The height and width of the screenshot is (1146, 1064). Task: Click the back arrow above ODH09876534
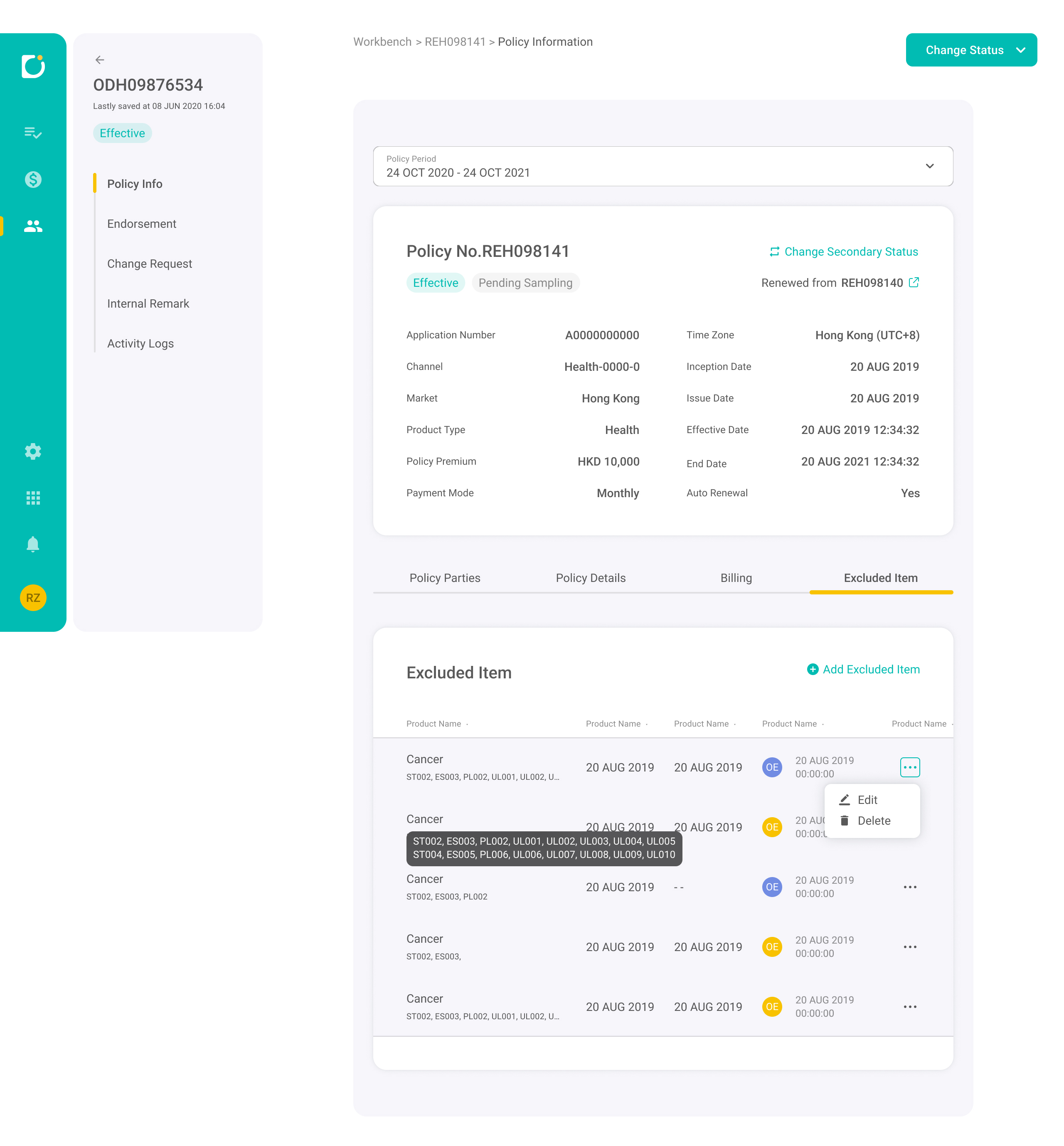[x=100, y=60]
